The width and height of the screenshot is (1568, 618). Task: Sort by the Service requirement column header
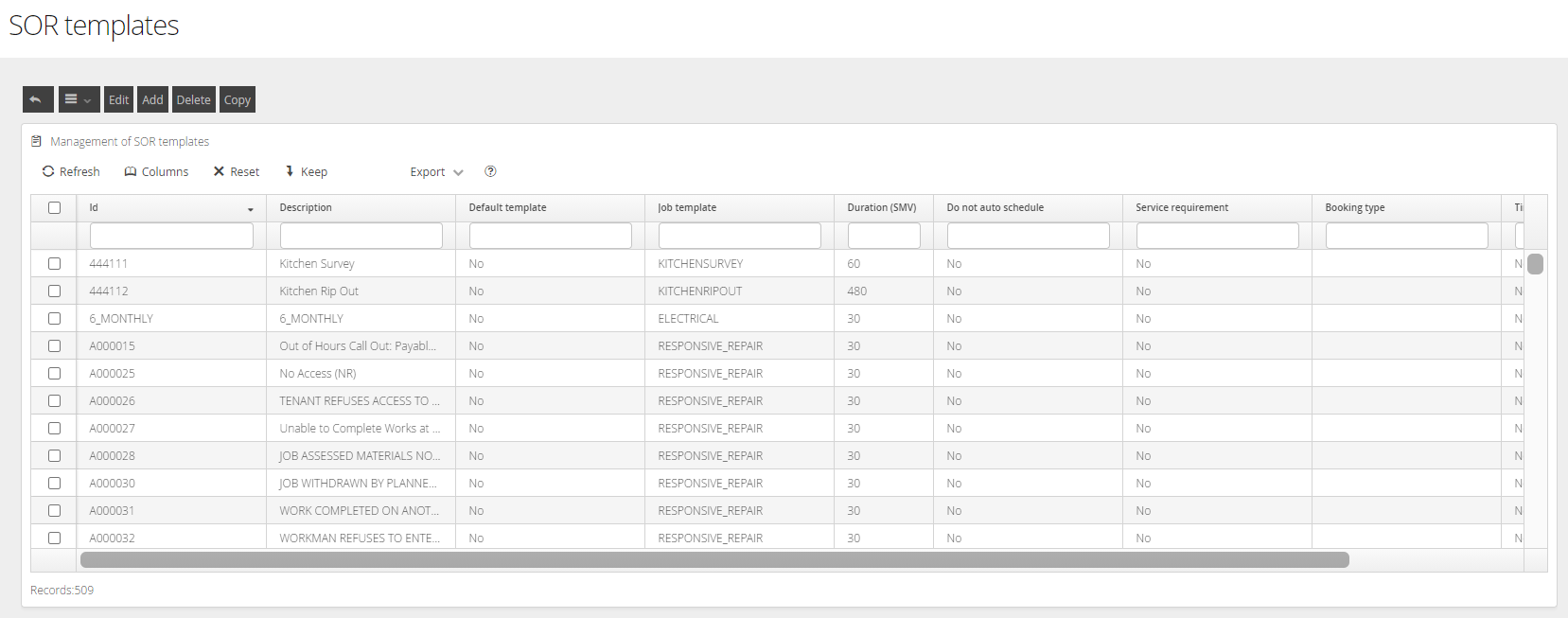tap(1217, 207)
